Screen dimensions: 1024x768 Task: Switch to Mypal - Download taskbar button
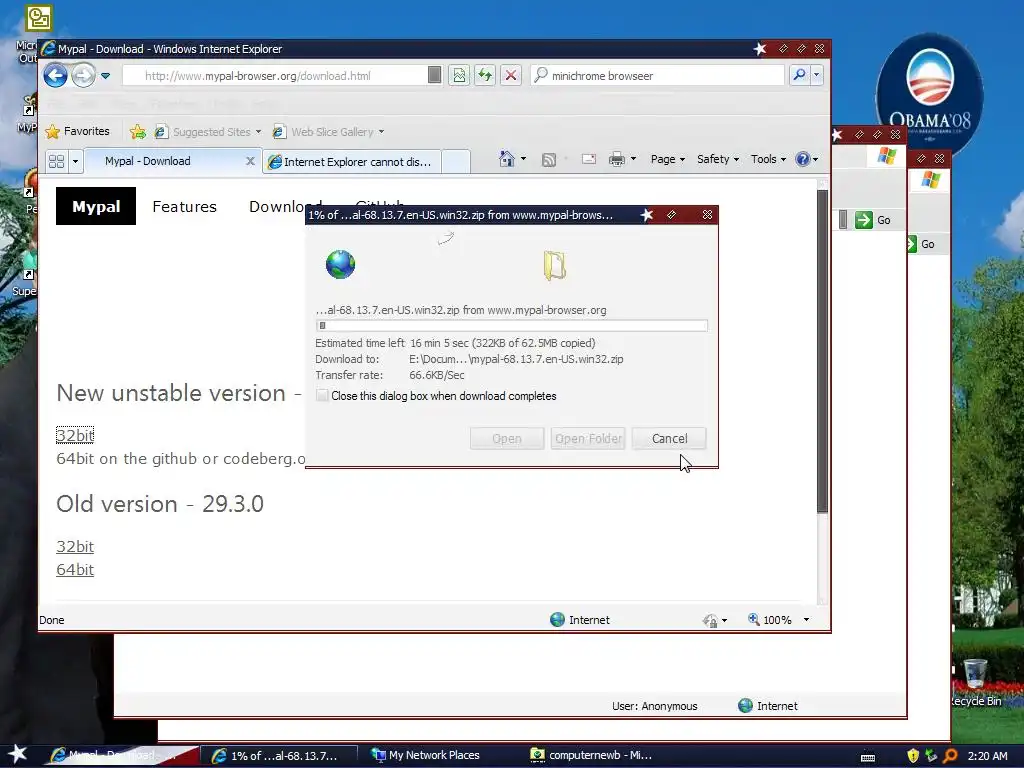pos(123,756)
